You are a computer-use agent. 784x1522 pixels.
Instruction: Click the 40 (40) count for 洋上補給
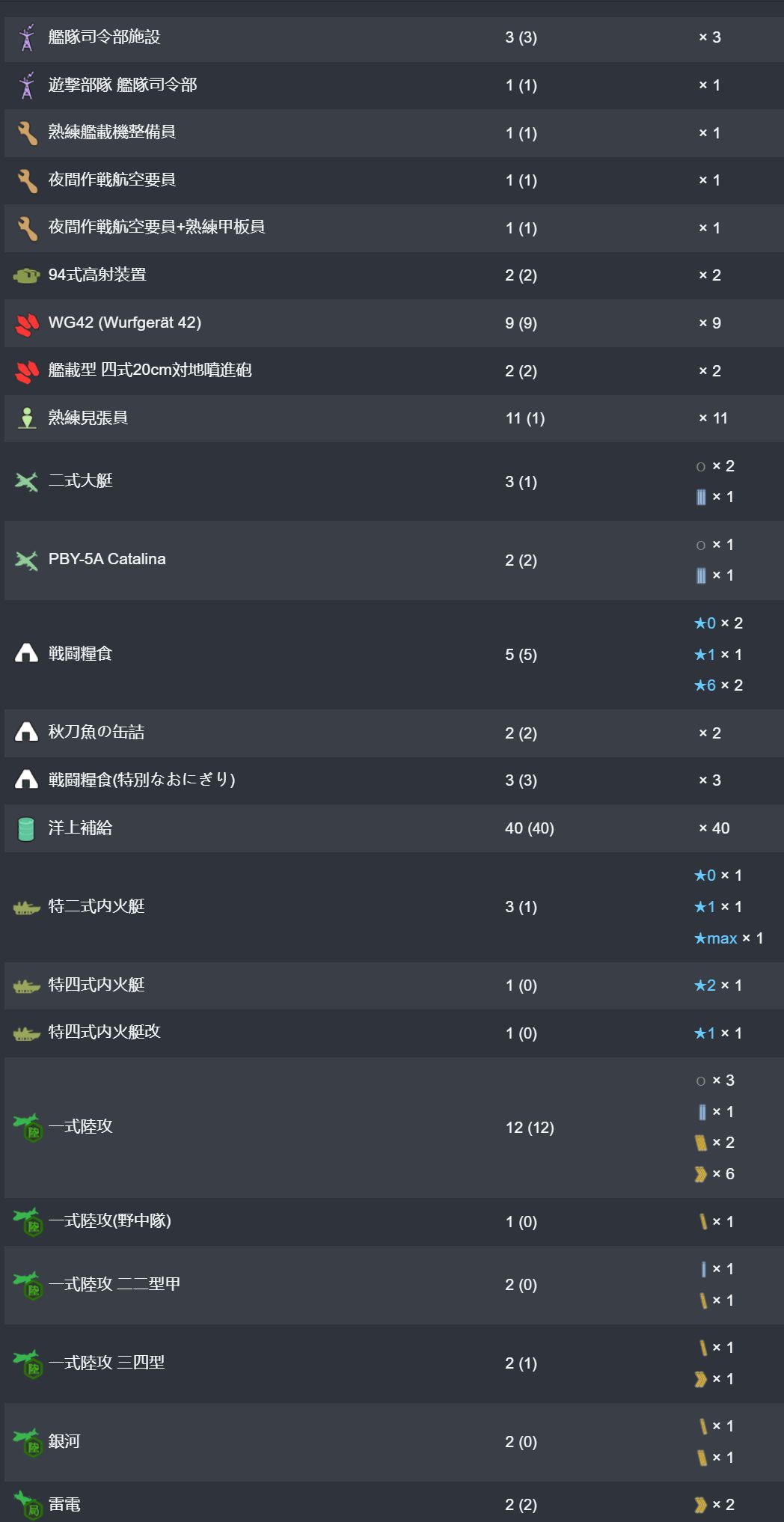(x=530, y=828)
